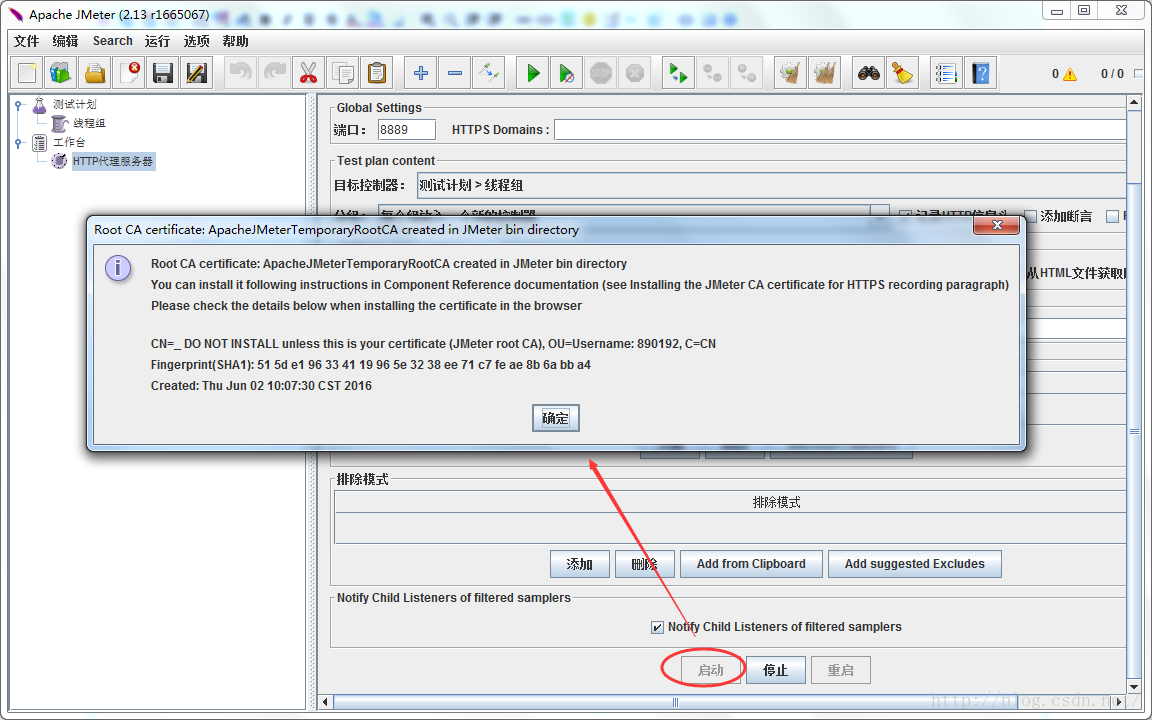Click the Close test plan icon
This screenshot has height=720, width=1152.
click(129, 73)
